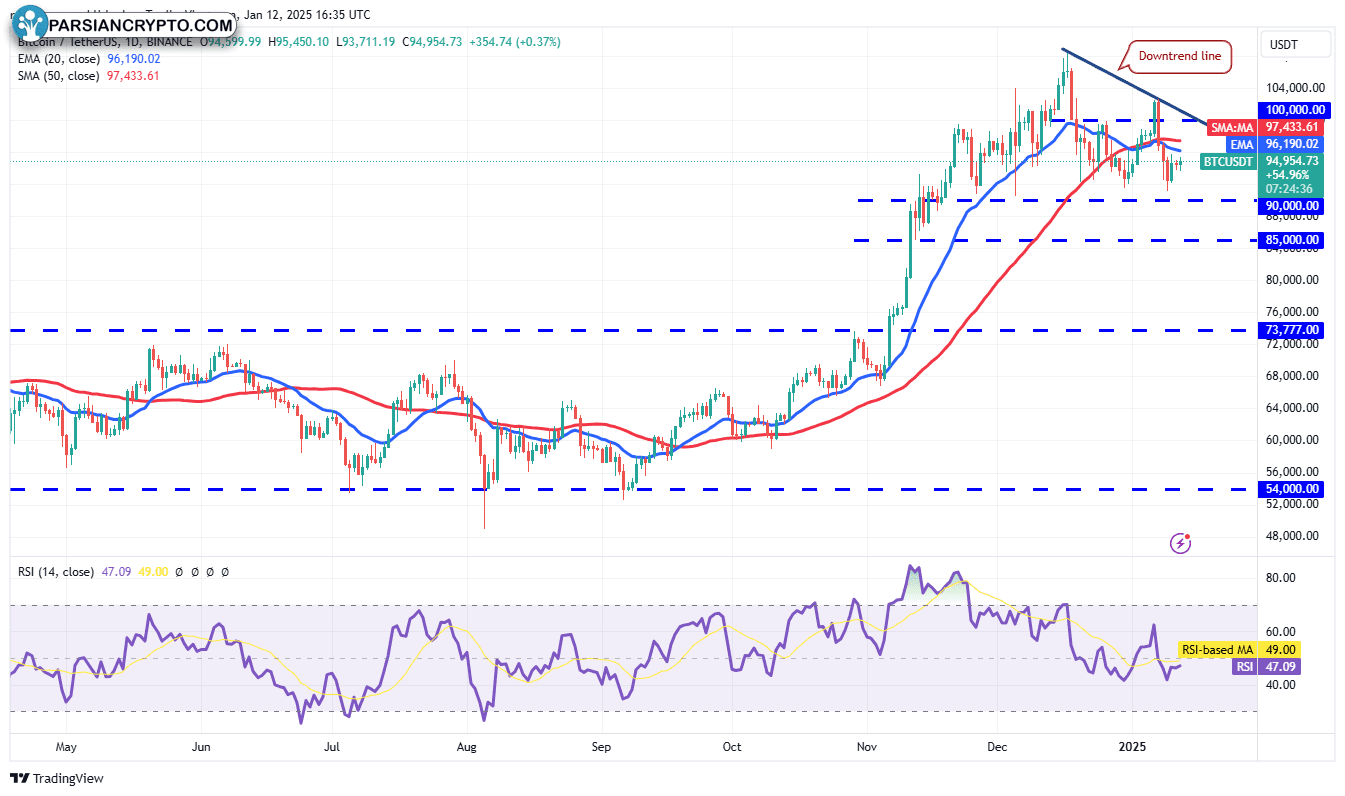This screenshot has width=1345, height=796.
Task: Click the 100,000.00 price level label
Action: (1296, 110)
